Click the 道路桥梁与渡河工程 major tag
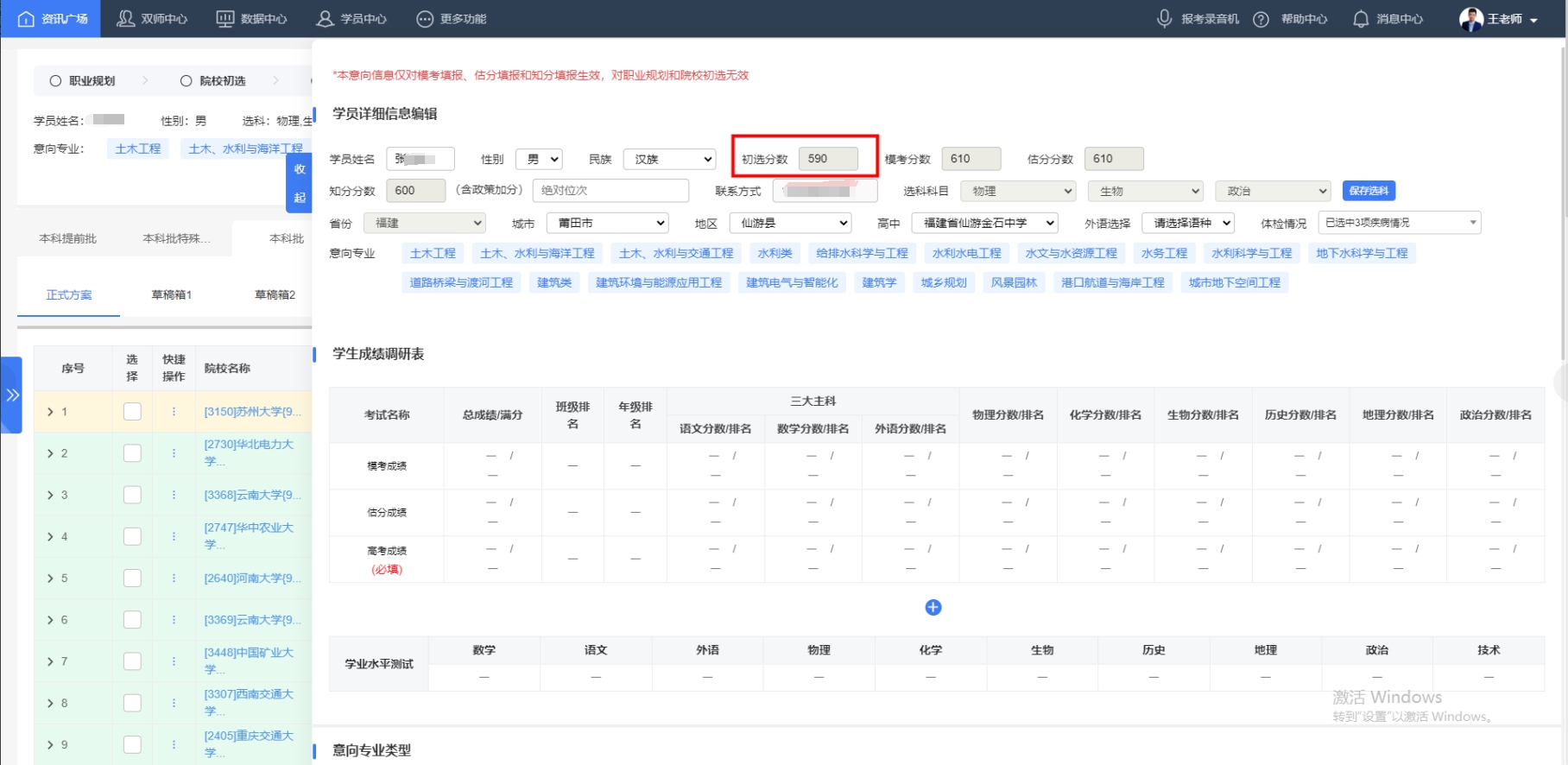The image size is (1568, 765). coord(461,282)
